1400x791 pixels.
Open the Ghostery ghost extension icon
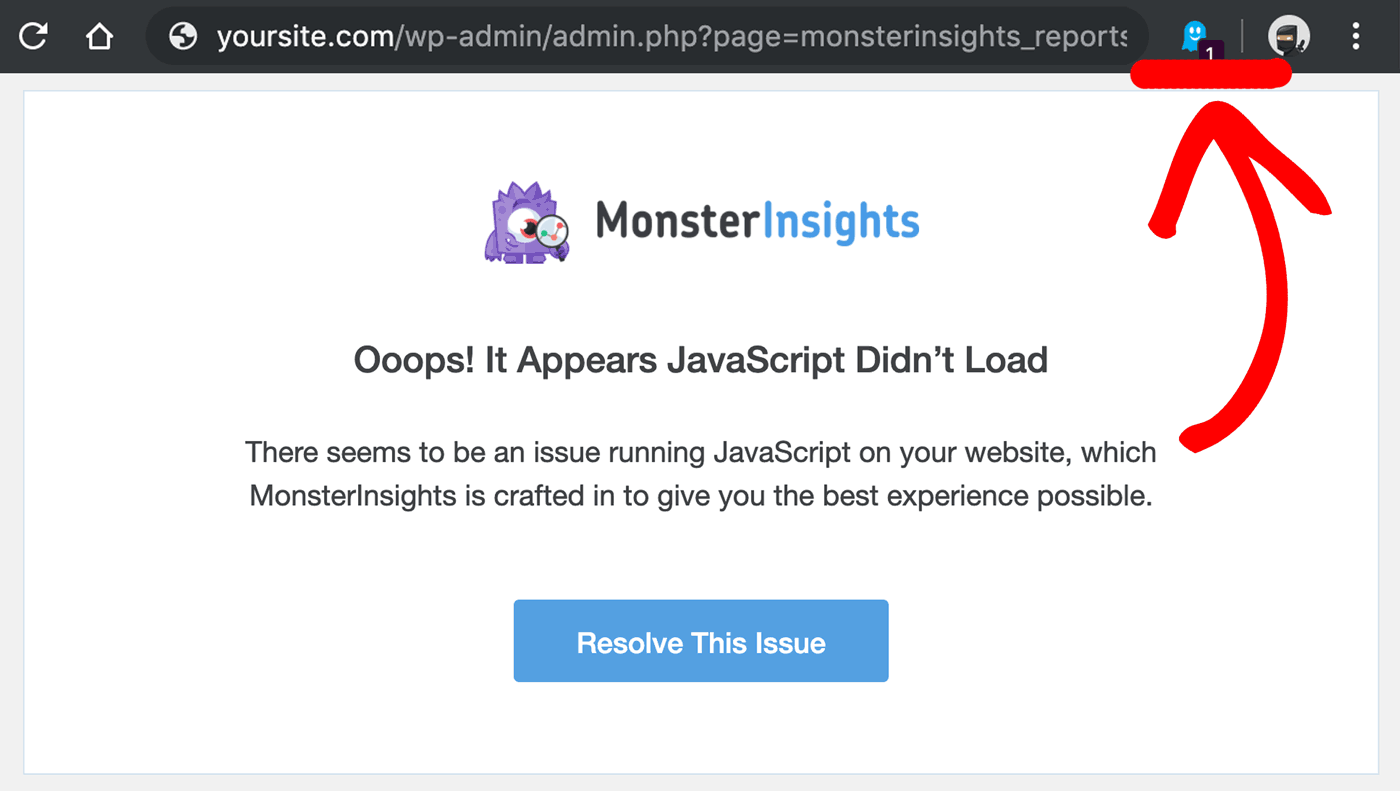click(1196, 33)
